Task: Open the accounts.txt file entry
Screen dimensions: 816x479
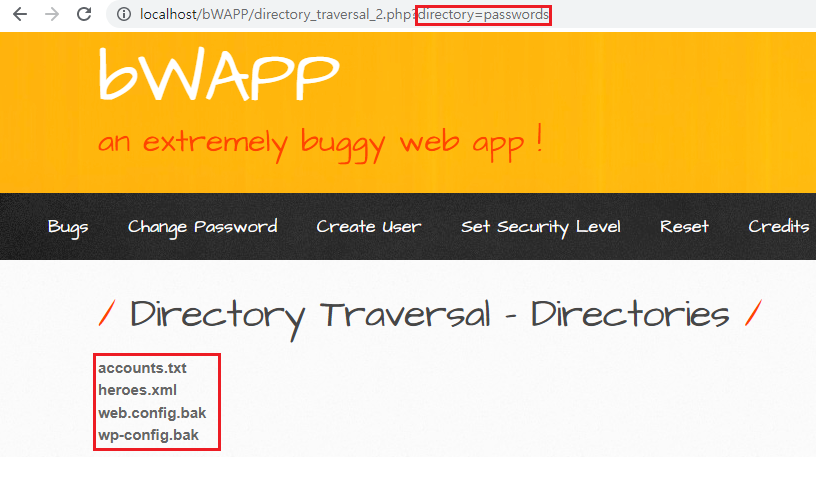Action: pos(142,368)
